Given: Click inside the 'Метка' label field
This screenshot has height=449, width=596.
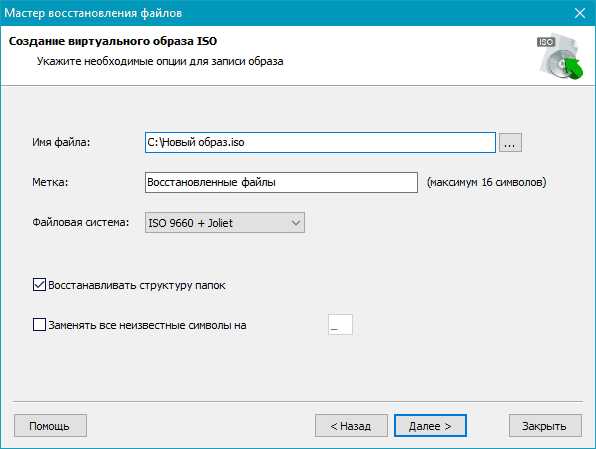Looking at the screenshot, I should coord(281,182).
